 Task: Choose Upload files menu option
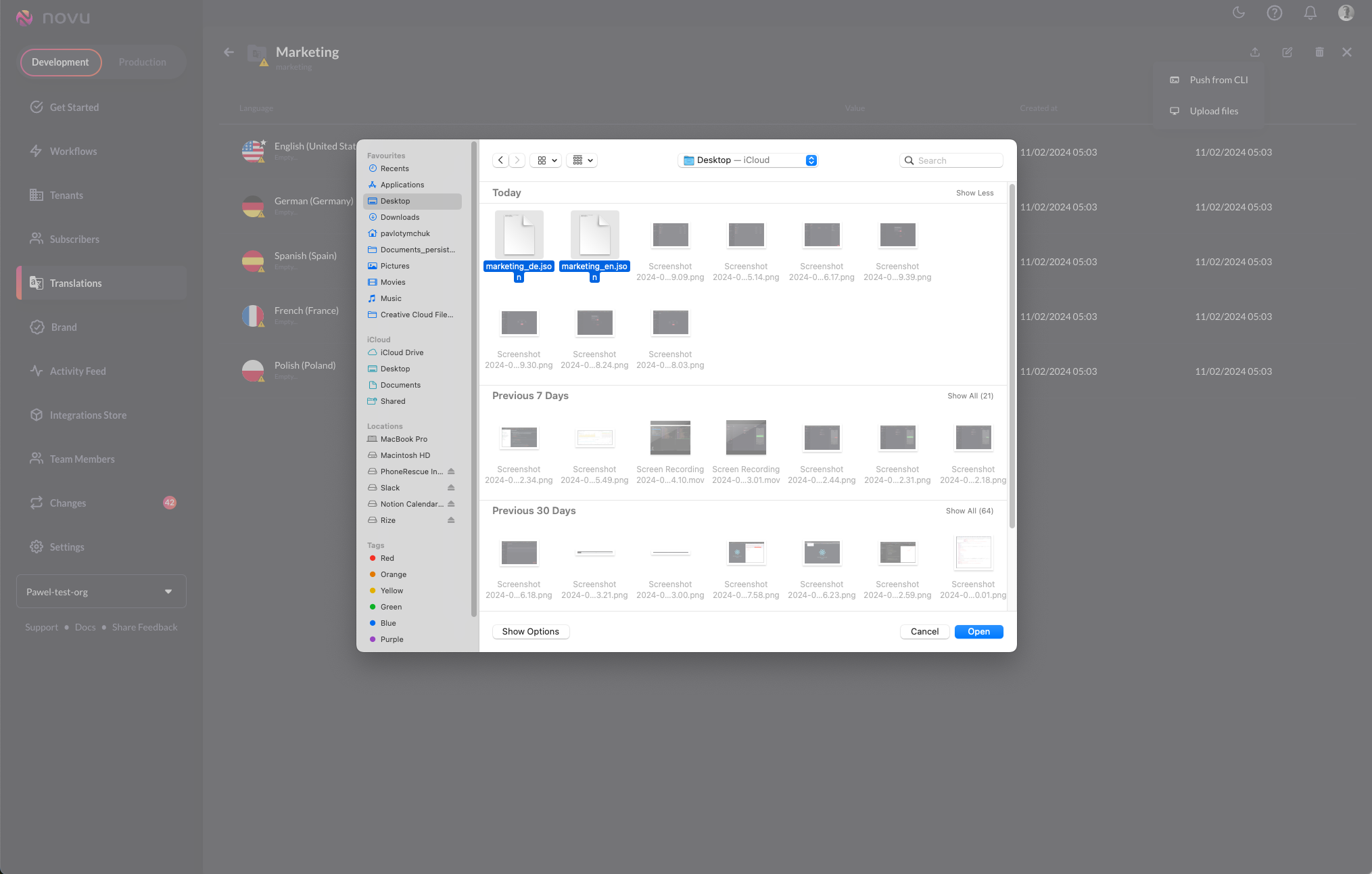coord(1213,111)
